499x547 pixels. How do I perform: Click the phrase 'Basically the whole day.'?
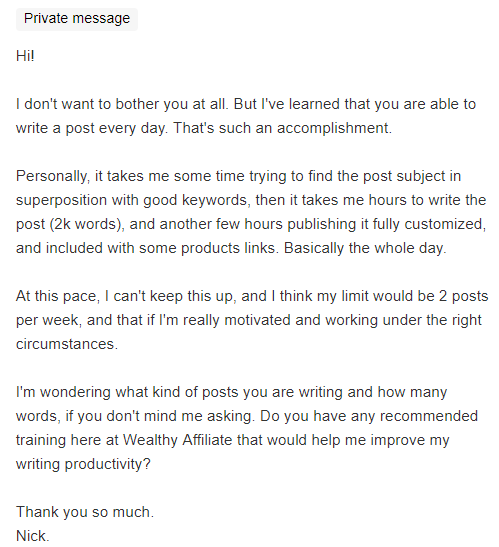[365, 248]
